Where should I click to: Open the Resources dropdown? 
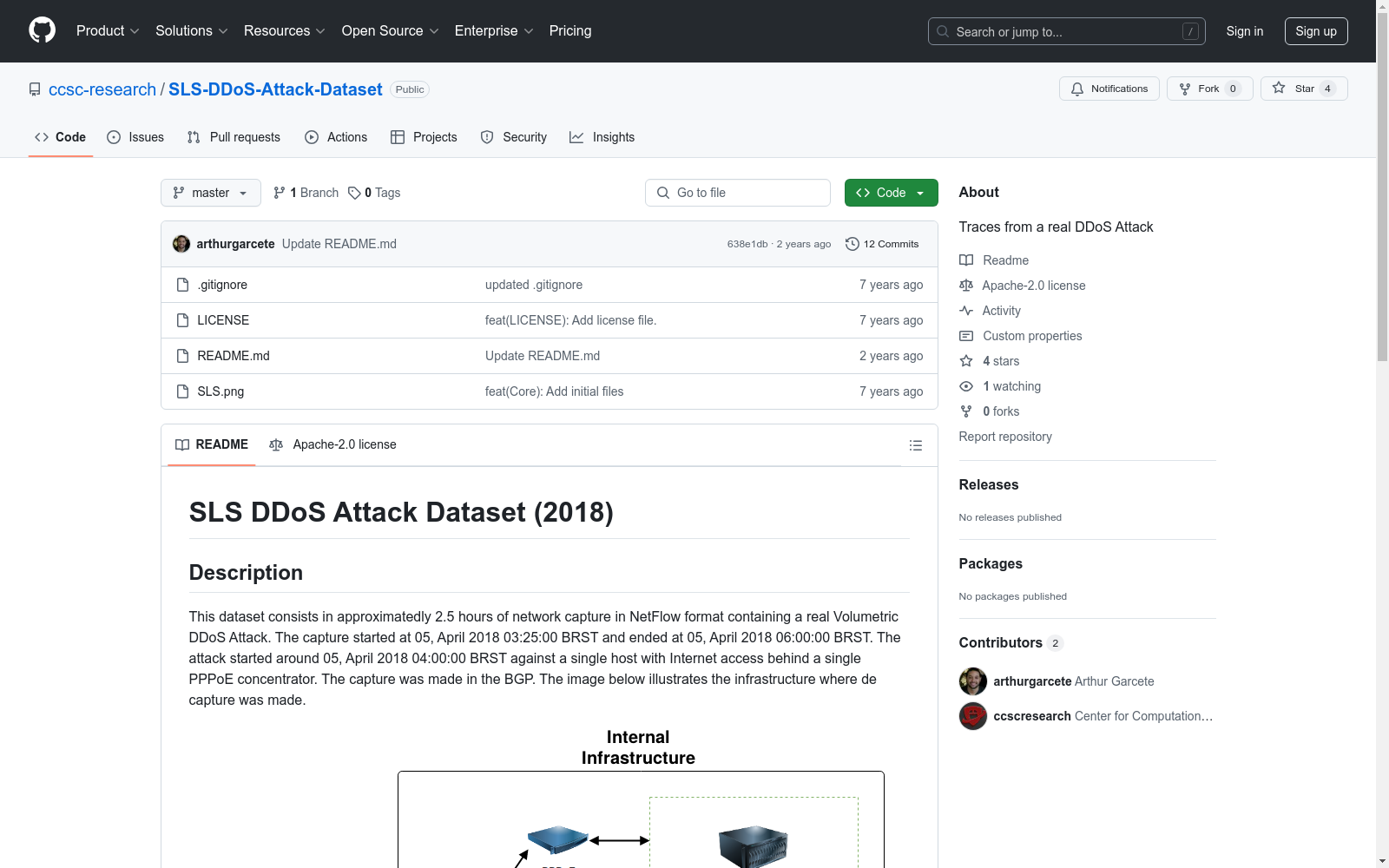click(x=285, y=31)
